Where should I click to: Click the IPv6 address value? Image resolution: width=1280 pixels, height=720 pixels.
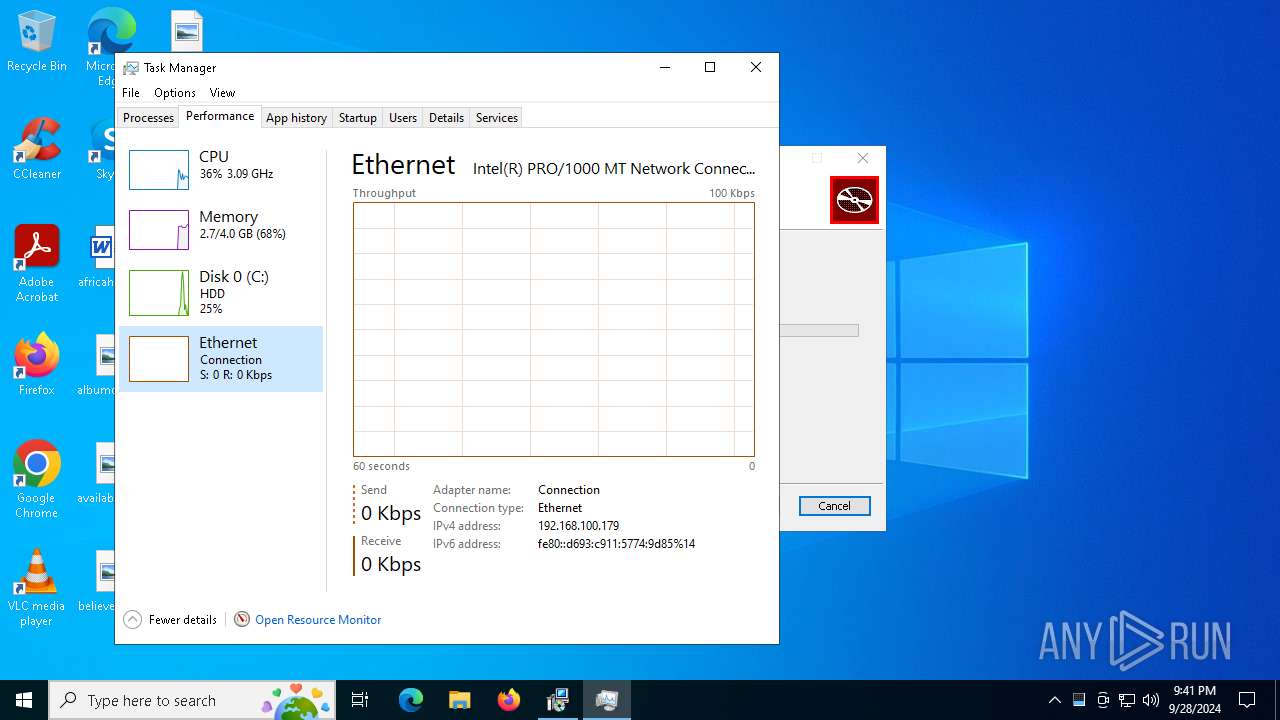(616, 544)
